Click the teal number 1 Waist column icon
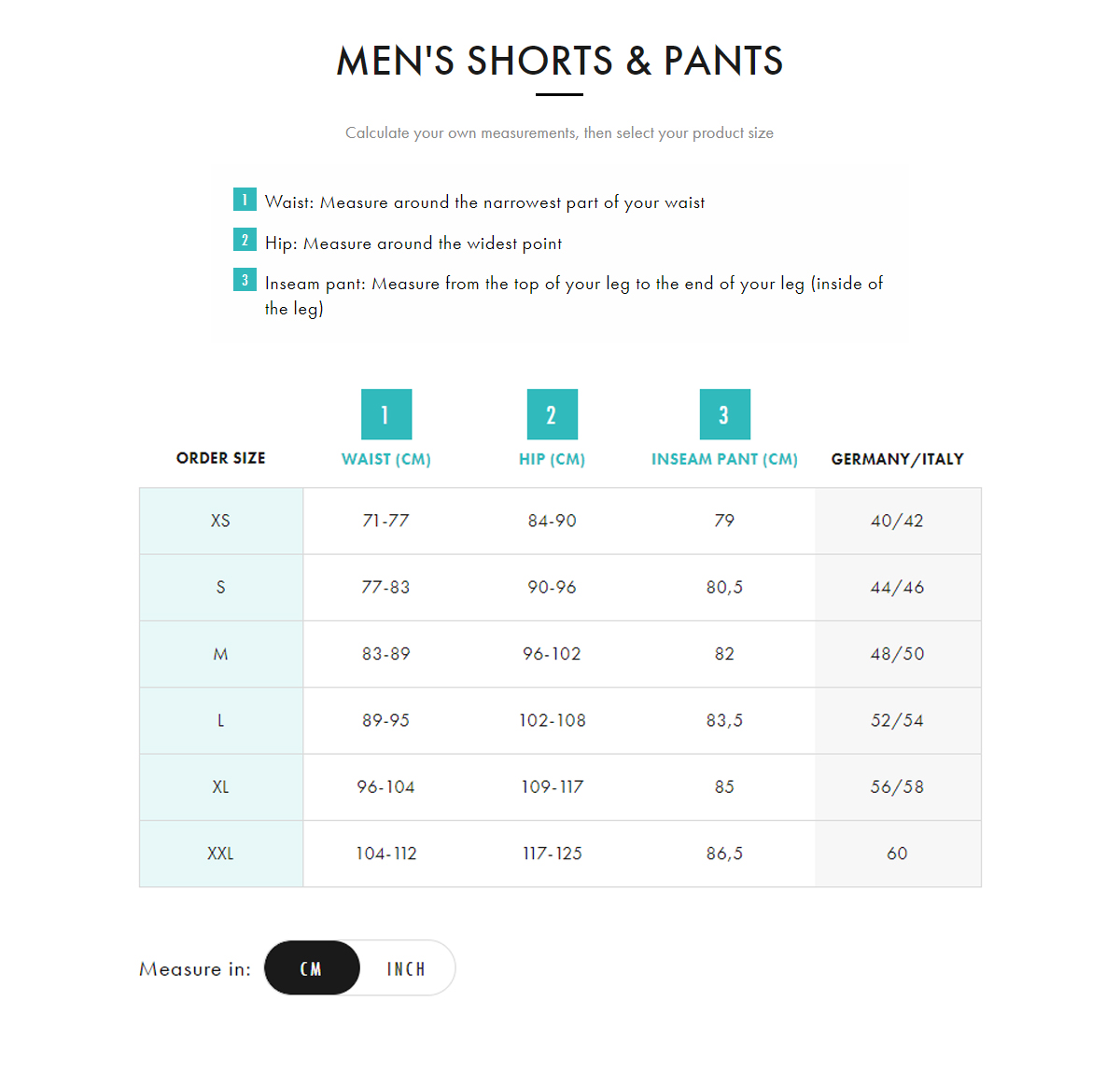The height and width of the screenshot is (1071, 1120). coord(386,414)
